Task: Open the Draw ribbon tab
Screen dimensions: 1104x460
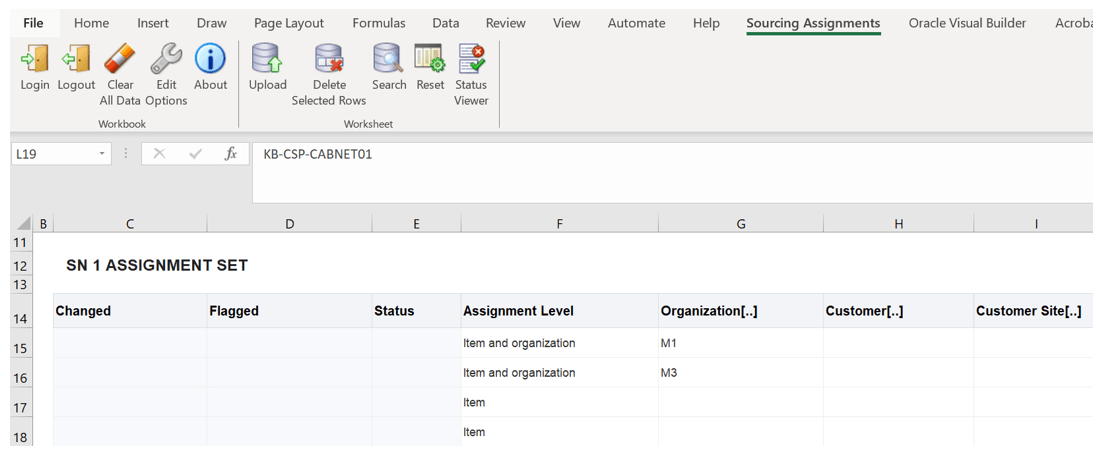Action: (x=212, y=23)
